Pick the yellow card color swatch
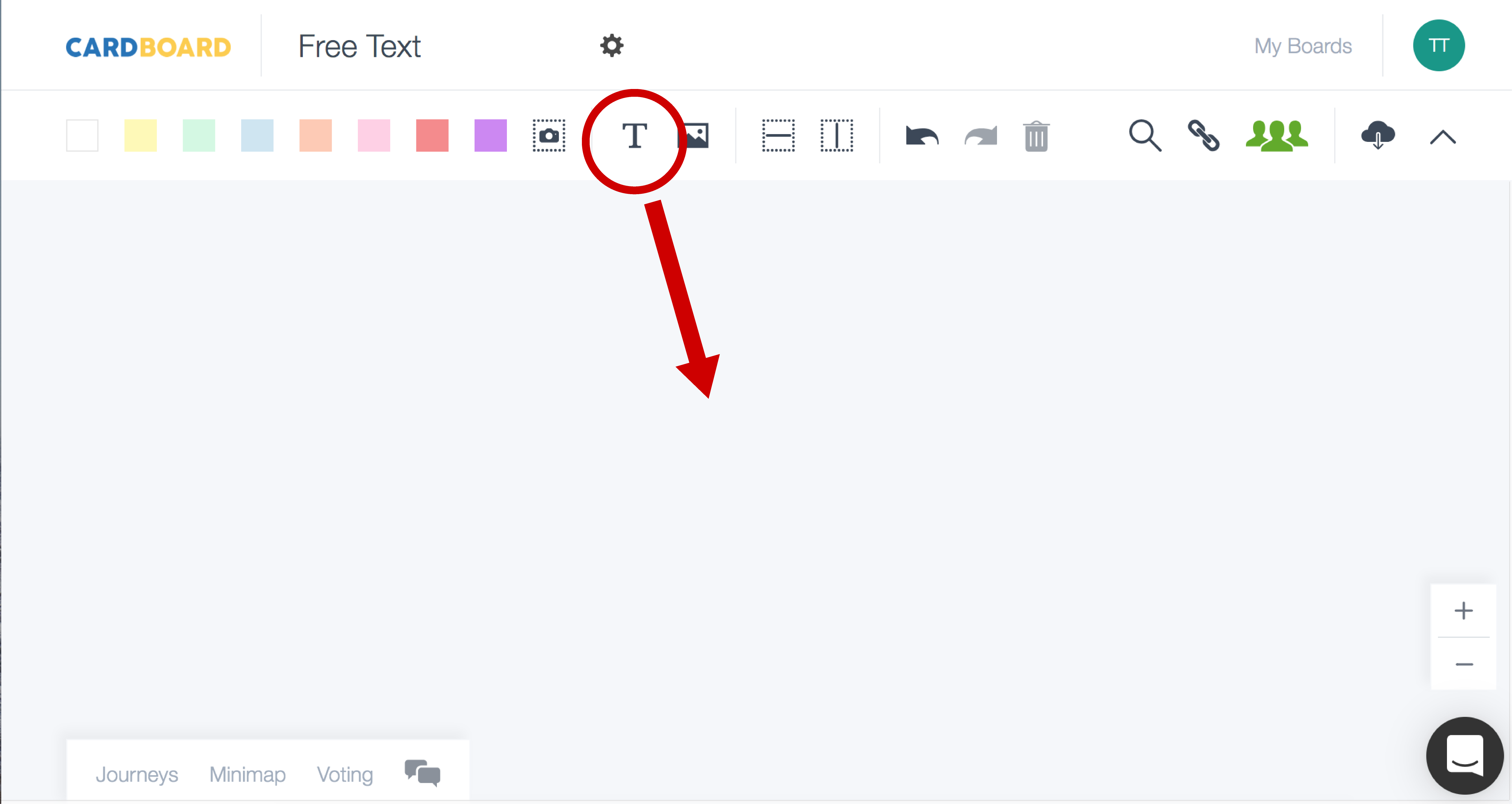 click(140, 136)
